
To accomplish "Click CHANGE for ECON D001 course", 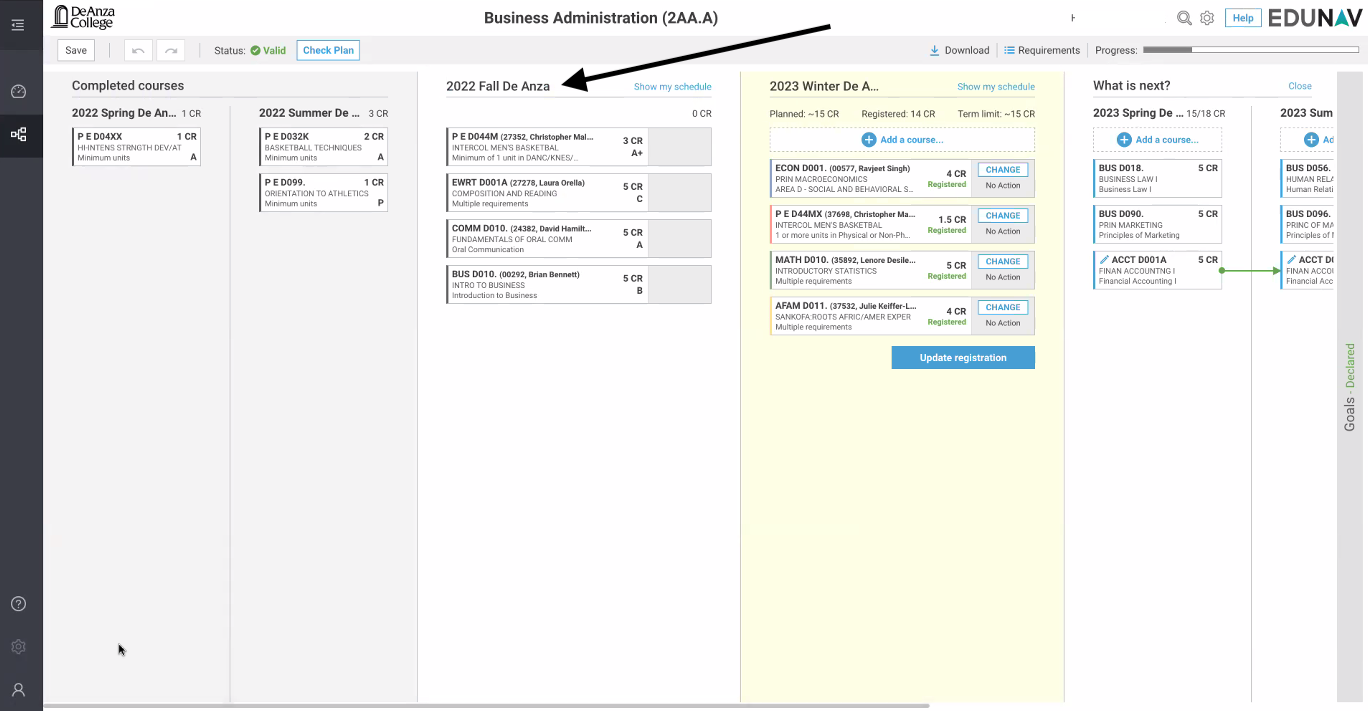I will click(x=1002, y=170).
